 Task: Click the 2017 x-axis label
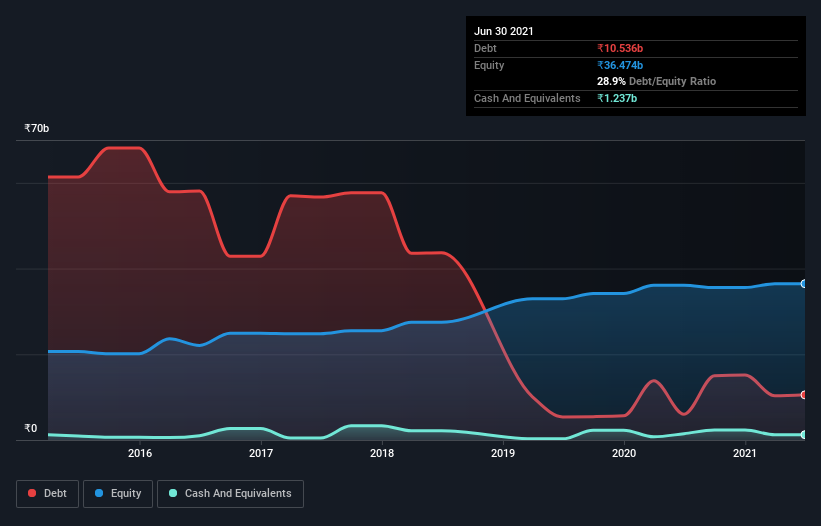(x=261, y=453)
